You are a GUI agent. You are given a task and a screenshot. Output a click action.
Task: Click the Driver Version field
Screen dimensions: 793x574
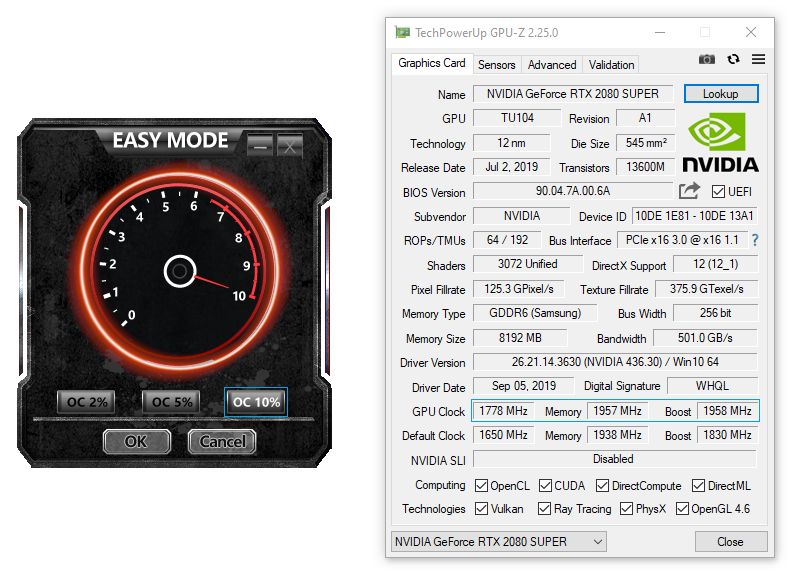(615, 362)
